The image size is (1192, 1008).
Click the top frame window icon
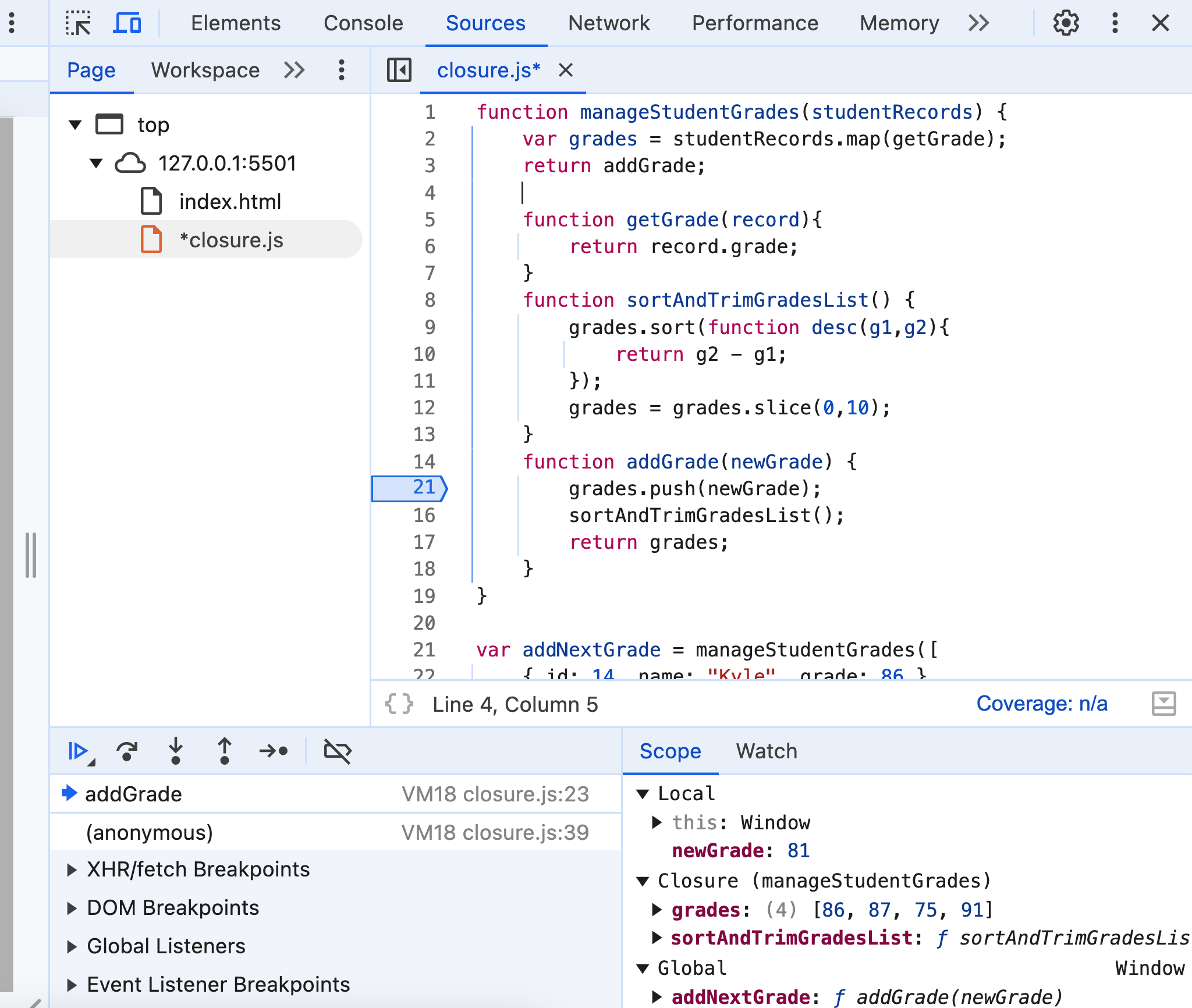coord(109,125)
